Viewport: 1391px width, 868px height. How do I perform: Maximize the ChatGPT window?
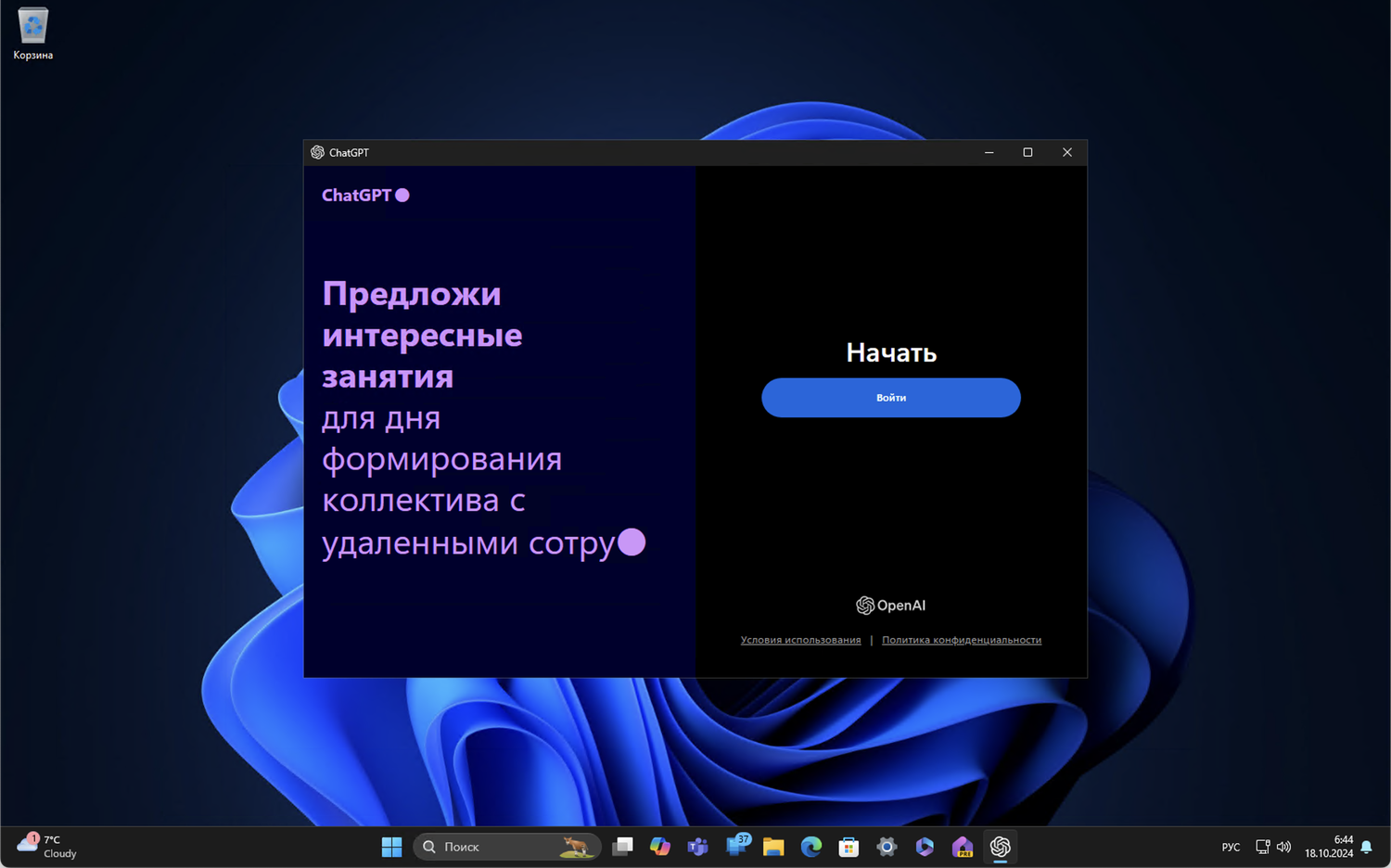[x=1027, y=152]
